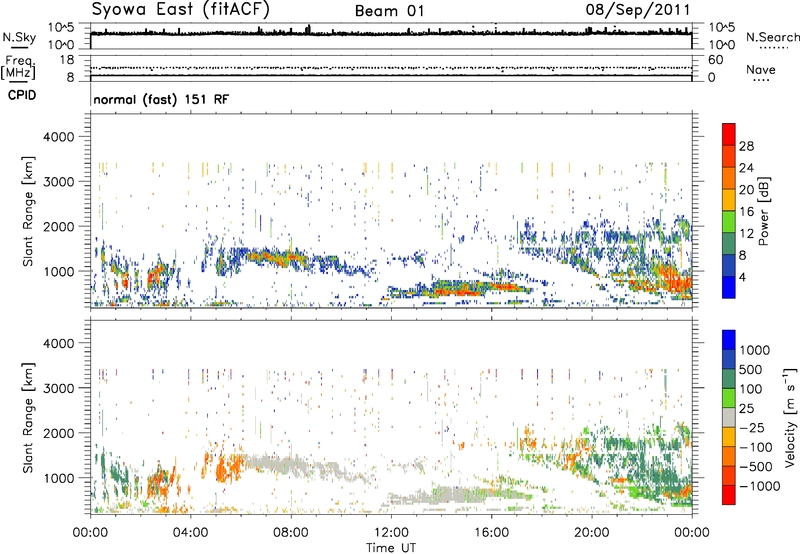Select the "-25" tick on the Velocity scale
Screen dimensions: 800x554
752,427
